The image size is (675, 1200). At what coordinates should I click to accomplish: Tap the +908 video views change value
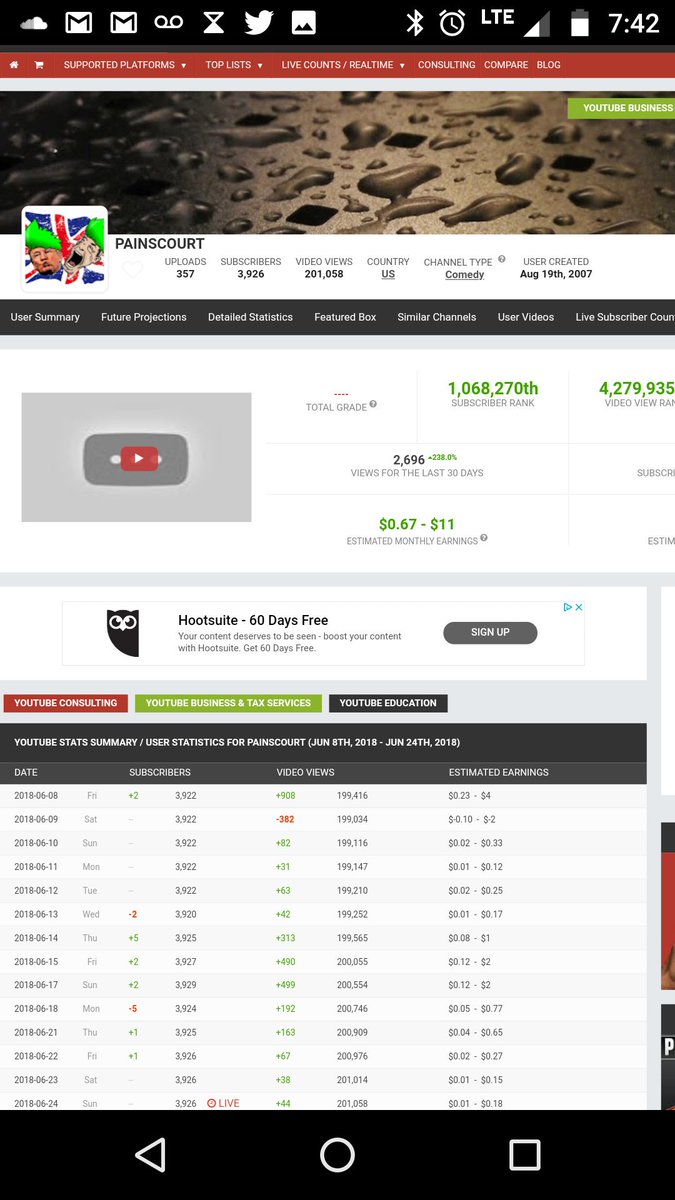pos(286,796)
